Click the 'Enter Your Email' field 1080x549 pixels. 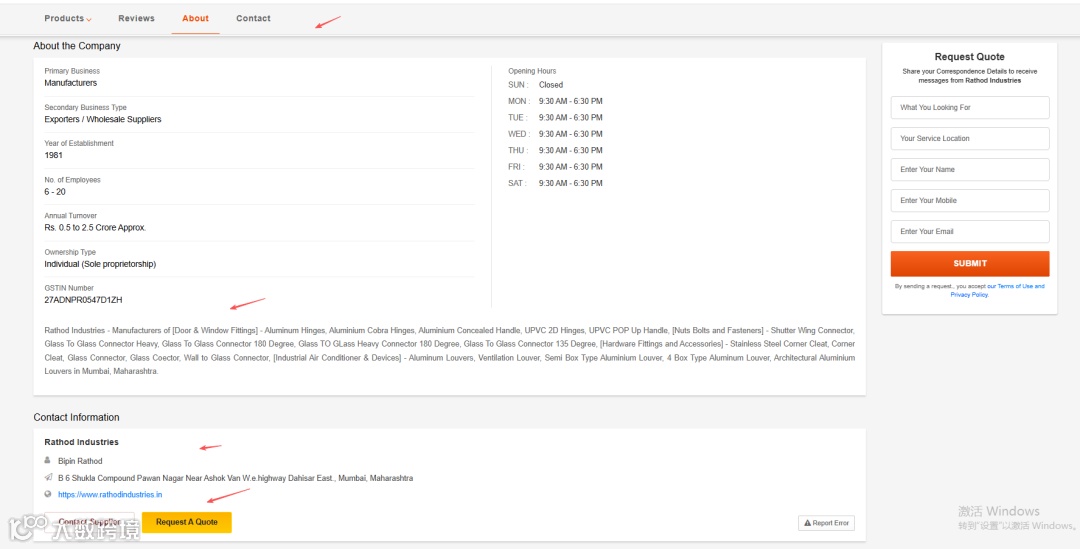[970, 231]
